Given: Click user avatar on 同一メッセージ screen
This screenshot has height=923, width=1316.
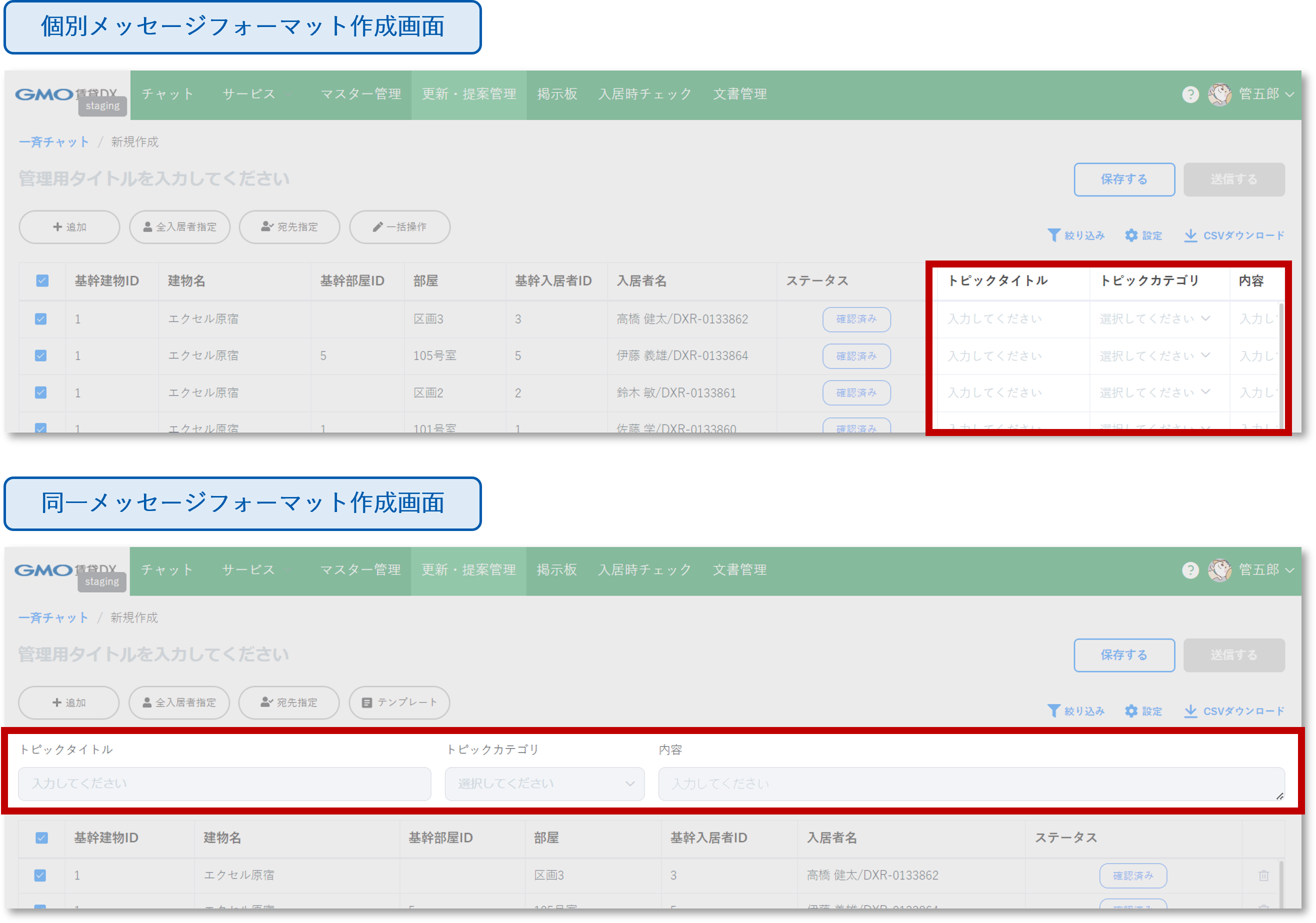Looking at the screenshot, I should coord(1219,570).
